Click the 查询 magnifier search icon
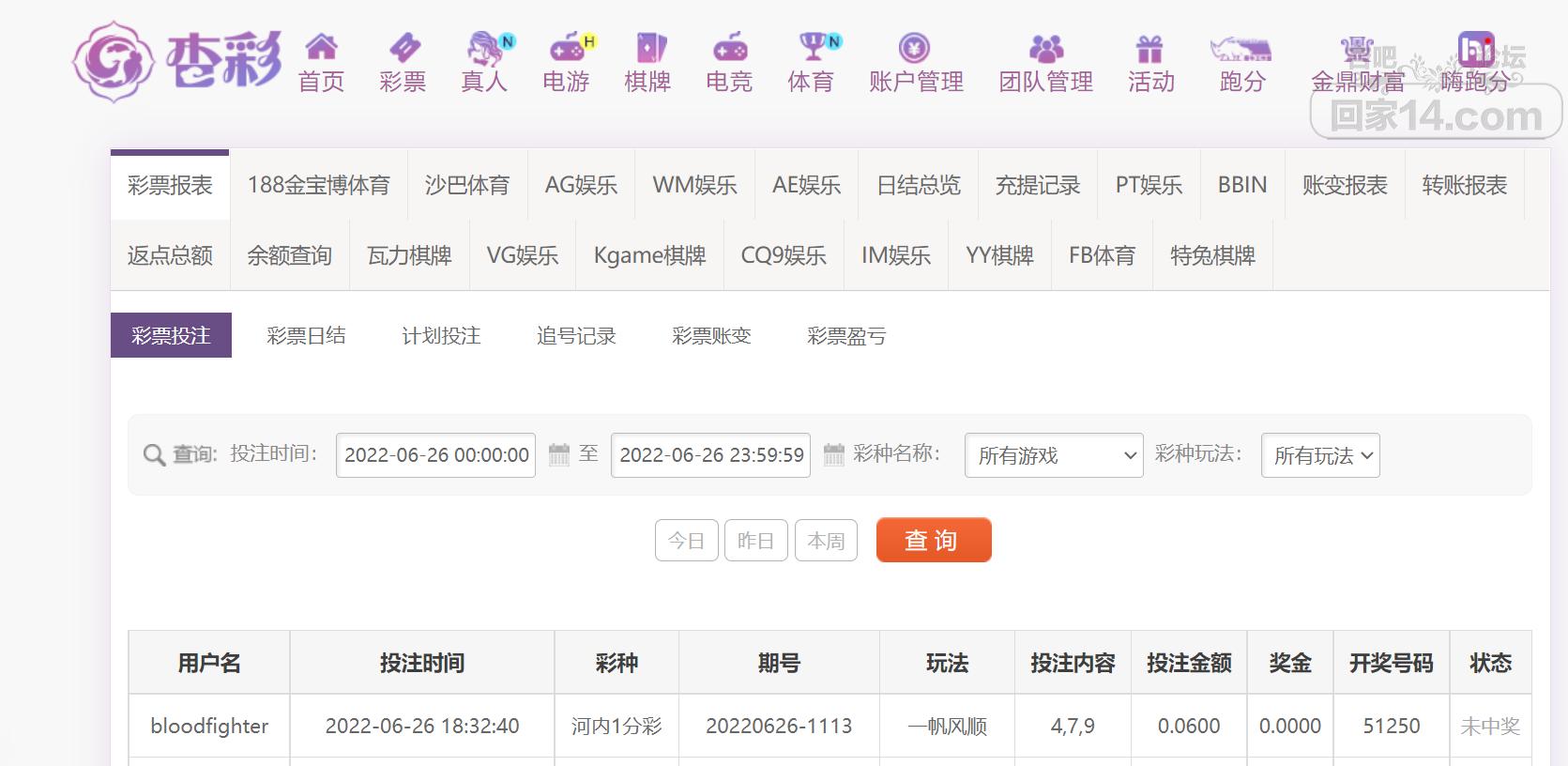Image resolution: width=1568 pixels, height=766 pixels. point(154,455)
